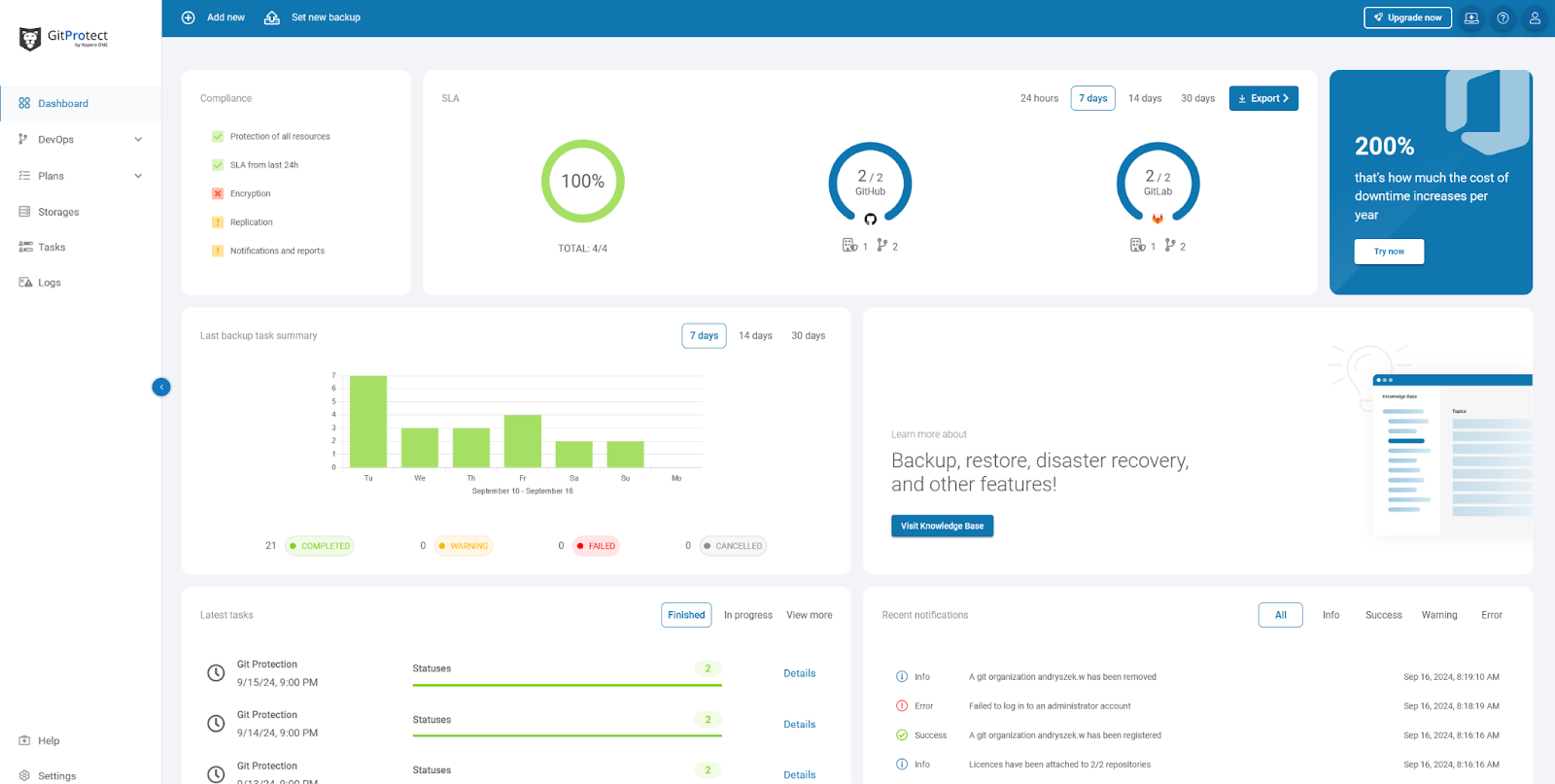Click the download agent icon in header
The height and width of the screenshot is (784, 1555).
pyautogui.click(x=1471, y=17)
